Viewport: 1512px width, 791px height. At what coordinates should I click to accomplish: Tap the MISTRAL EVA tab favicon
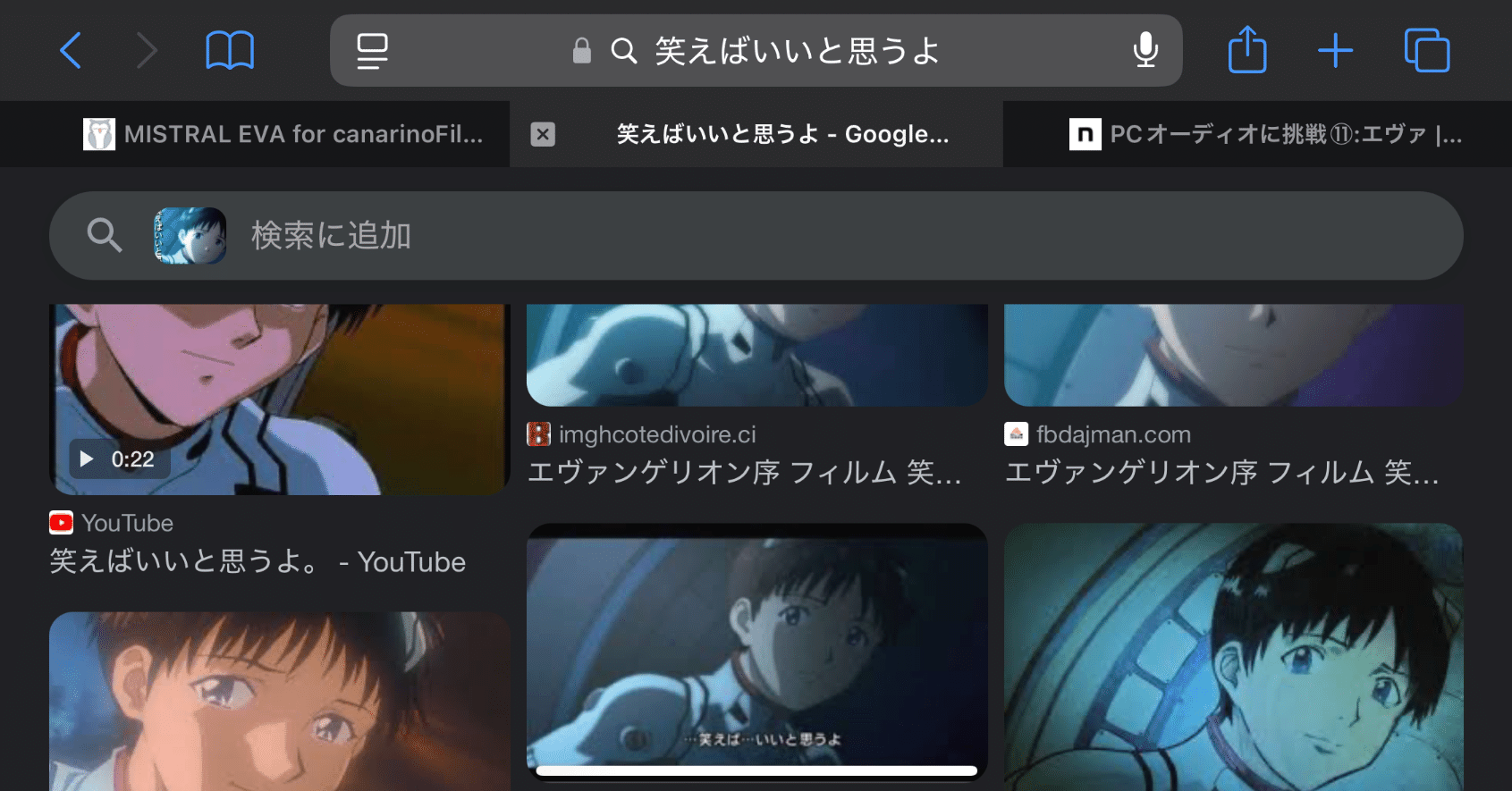tap(99, 134)
